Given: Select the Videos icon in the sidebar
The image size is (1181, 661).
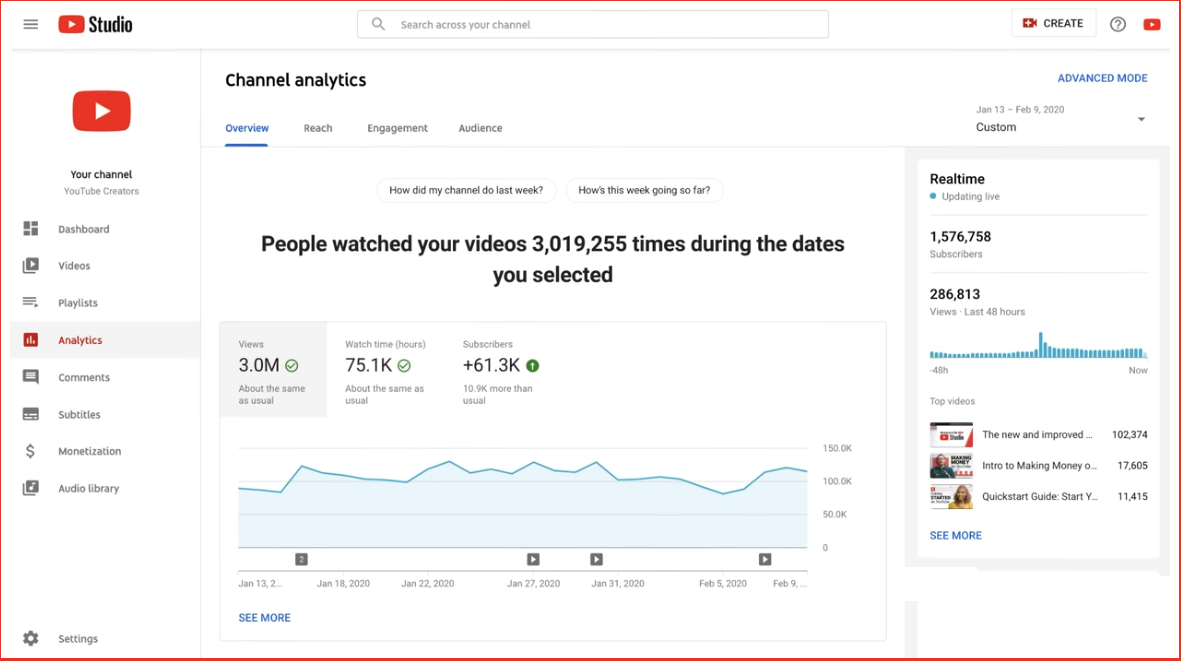Looking at the screenshot, I should (31, 265).
